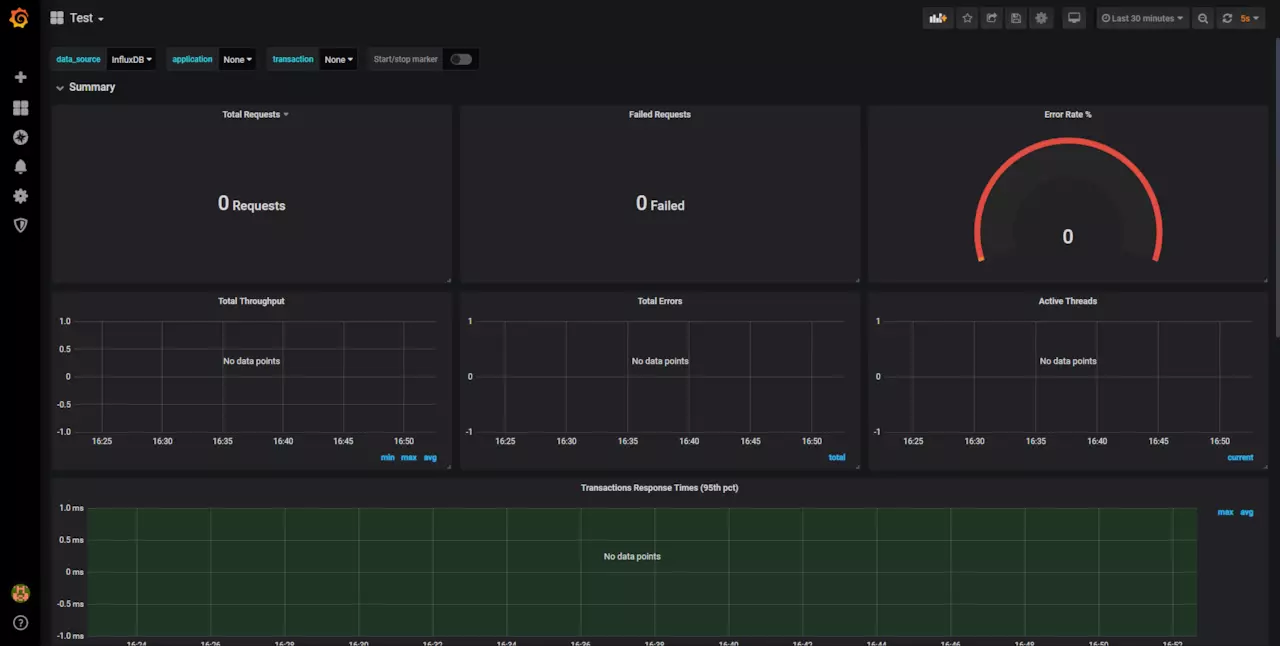Click total legend in Total Errors panel
Image resolution: width=1280 pixels, height=646 pixels.
point(837,457)
